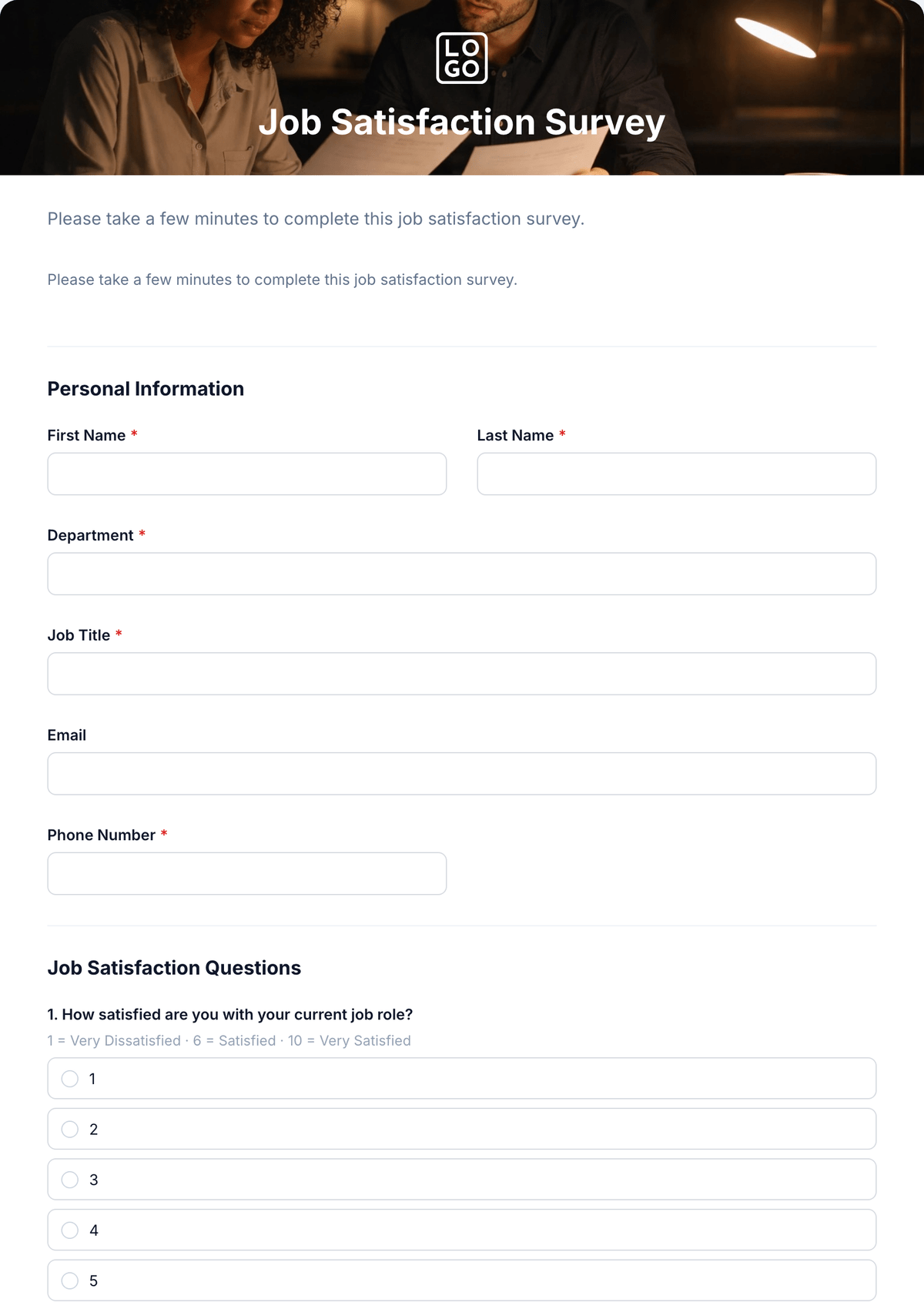Click the LOGO icon in header

tap(462, 58)
